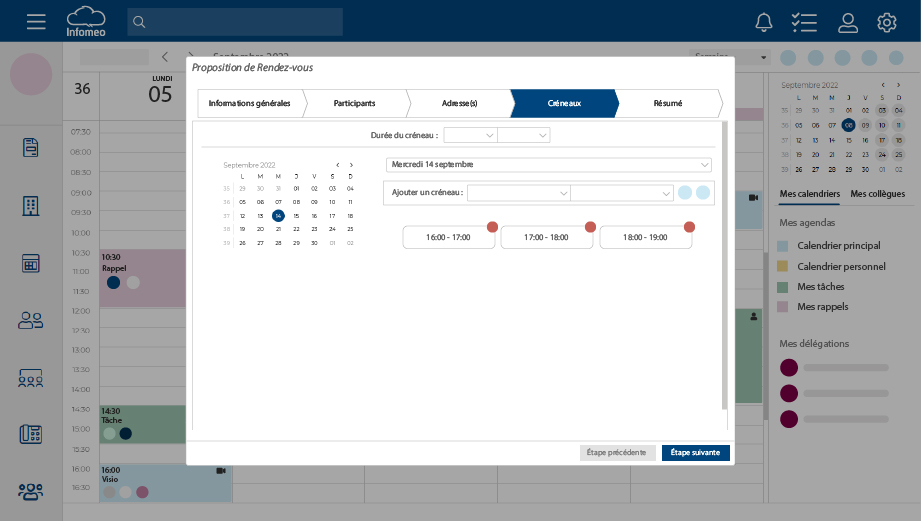Go to previous week in main calendar
921x521 pixels.
[x=165, y=57]
